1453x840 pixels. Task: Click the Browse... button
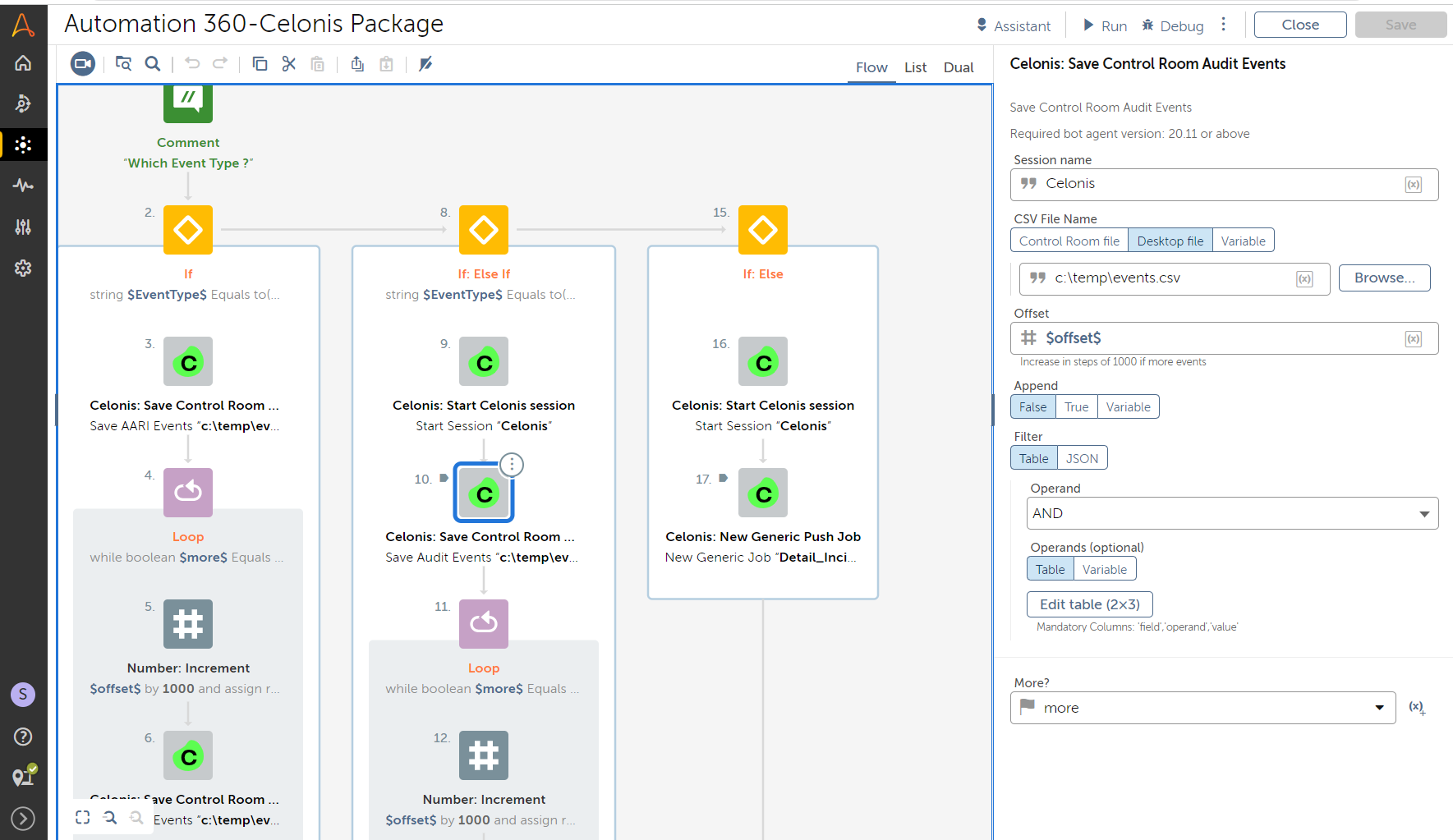click(1384, 278)
